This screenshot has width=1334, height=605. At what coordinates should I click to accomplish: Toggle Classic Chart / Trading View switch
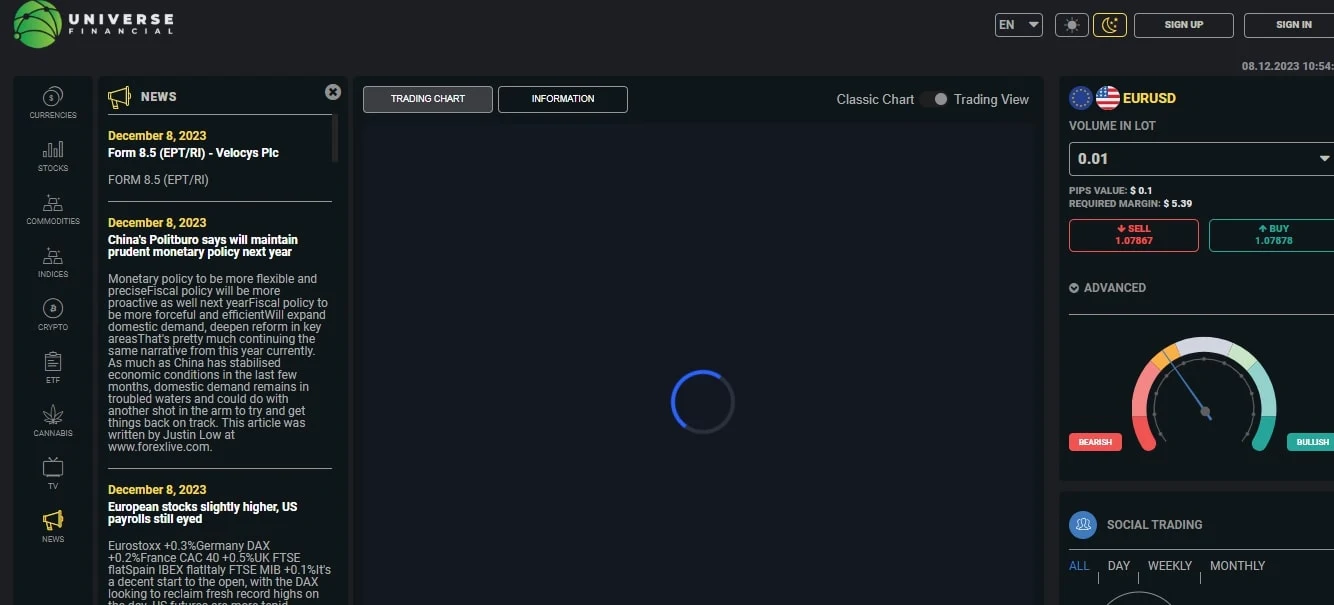tap(934, 99)
